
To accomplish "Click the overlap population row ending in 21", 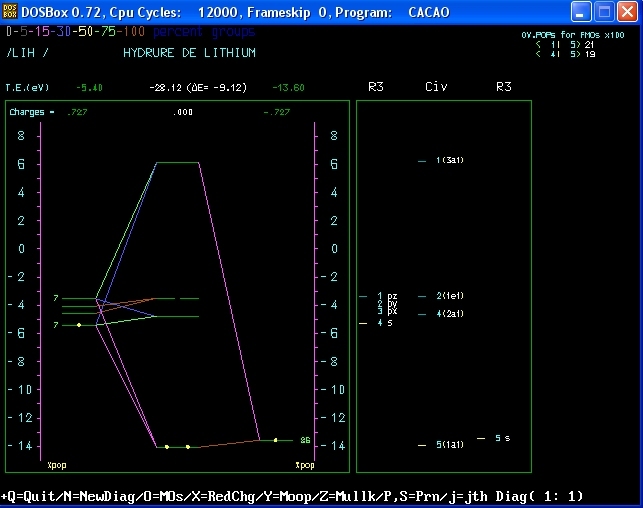I will (x=565, y=44).
